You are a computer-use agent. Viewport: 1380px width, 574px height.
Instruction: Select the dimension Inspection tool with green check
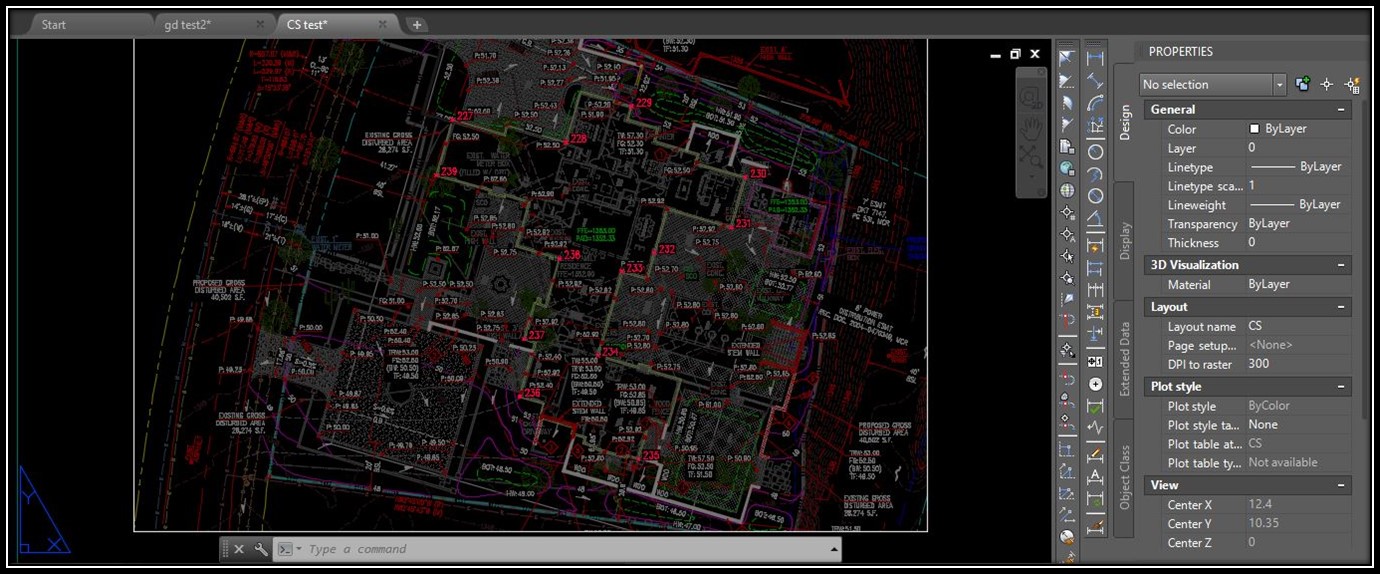pos(1095,406)
